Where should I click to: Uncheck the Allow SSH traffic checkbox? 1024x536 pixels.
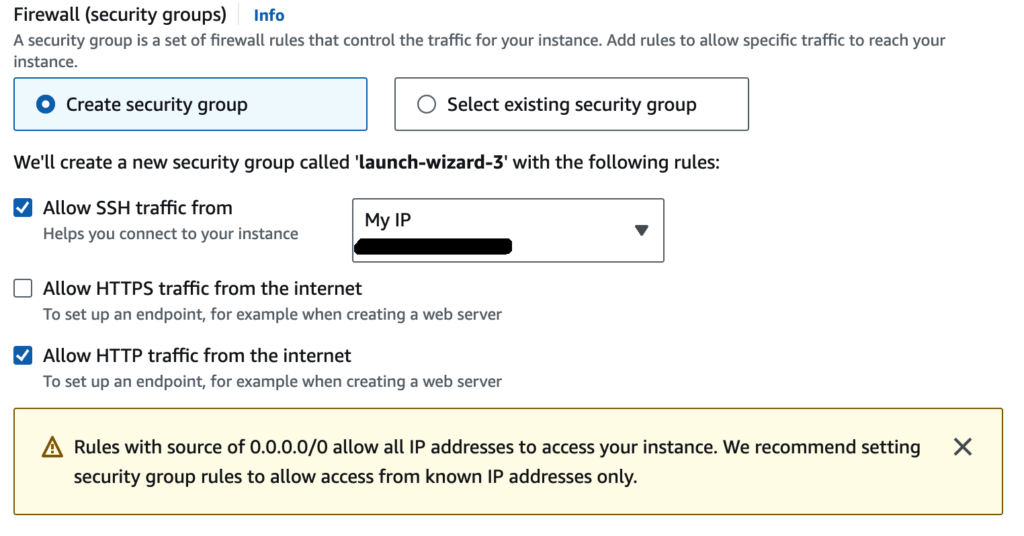click(23, 208)
